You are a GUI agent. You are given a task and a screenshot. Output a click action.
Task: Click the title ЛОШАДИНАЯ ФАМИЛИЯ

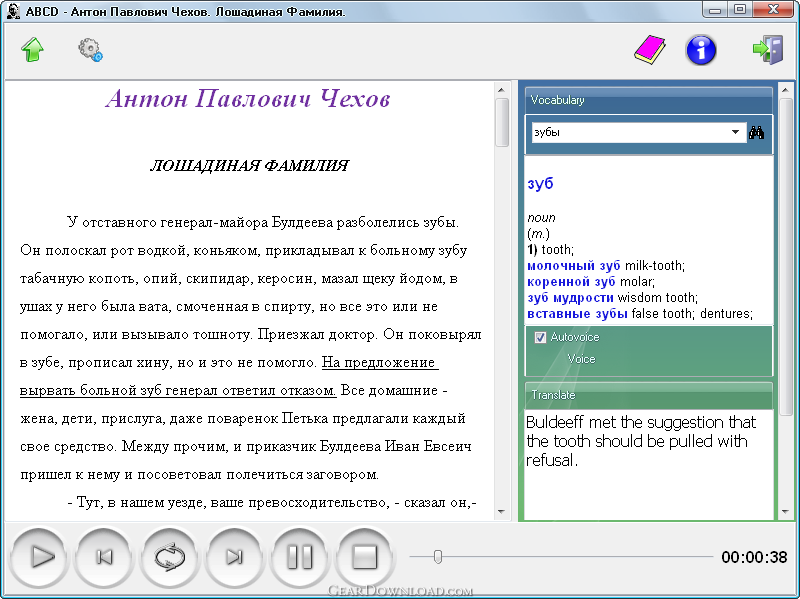pyautogui.click(x=249, y=166)
